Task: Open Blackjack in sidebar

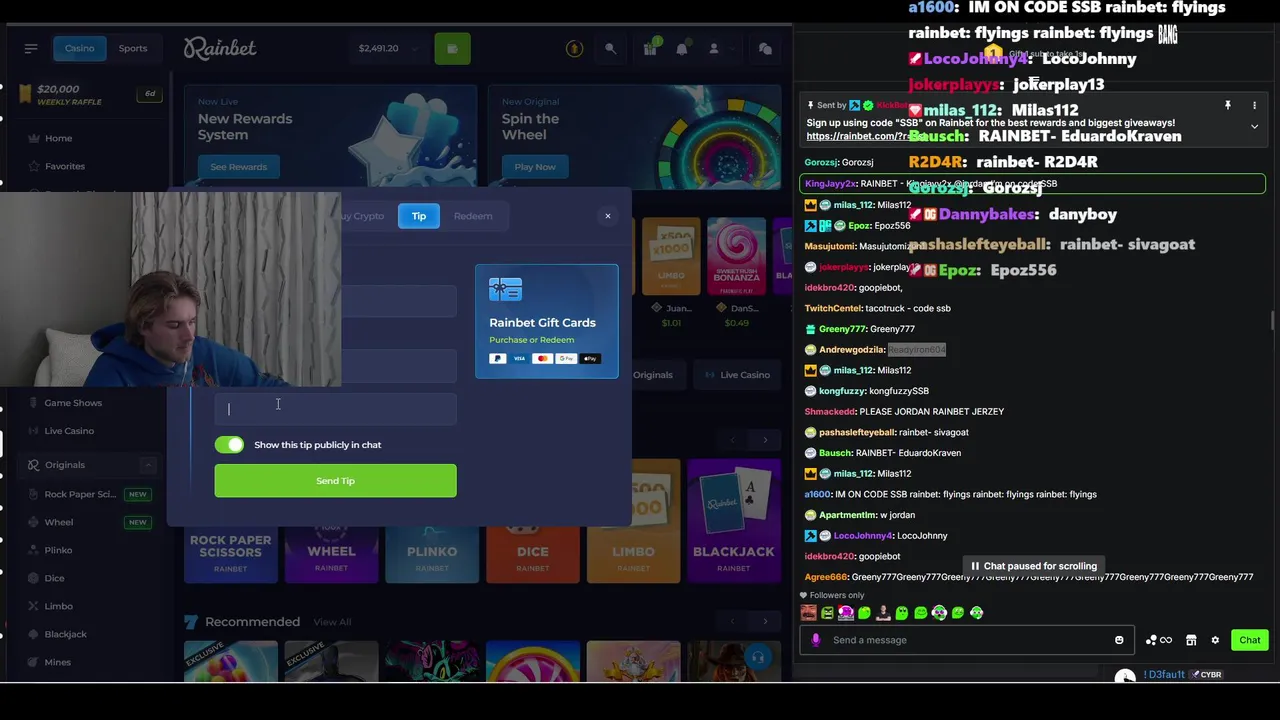Action: pos(65,634)
